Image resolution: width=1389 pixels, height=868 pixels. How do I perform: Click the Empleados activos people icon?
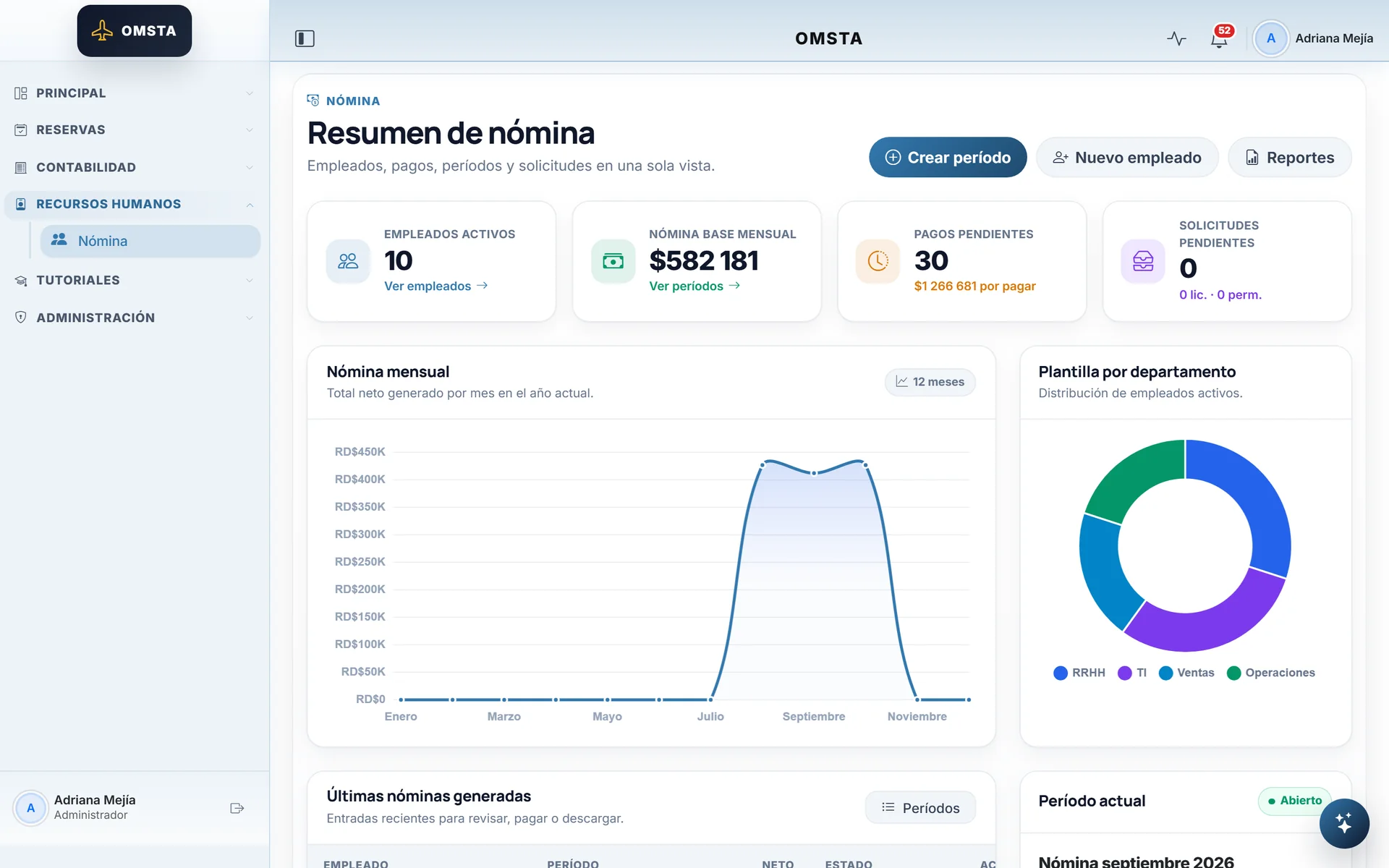[x=348, y=261]
